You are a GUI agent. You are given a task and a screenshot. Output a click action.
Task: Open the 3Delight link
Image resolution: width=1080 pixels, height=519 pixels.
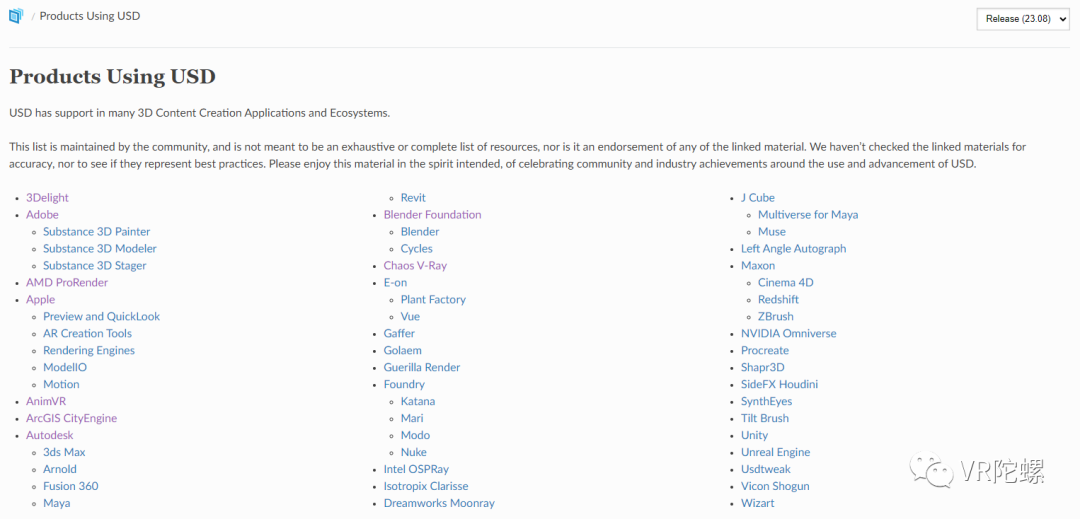coord(48,198)
